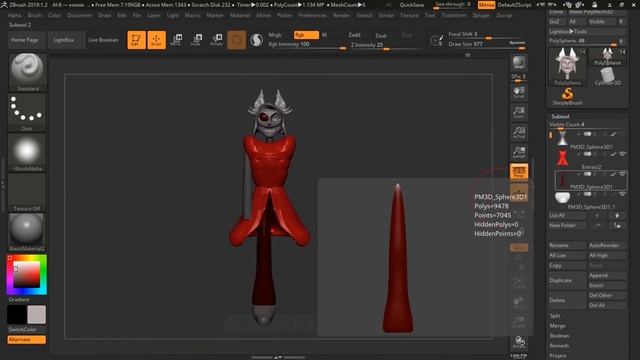Toggle Alternate color button
This screenshot has width=640, height=360.
click(x=27, y=340)
